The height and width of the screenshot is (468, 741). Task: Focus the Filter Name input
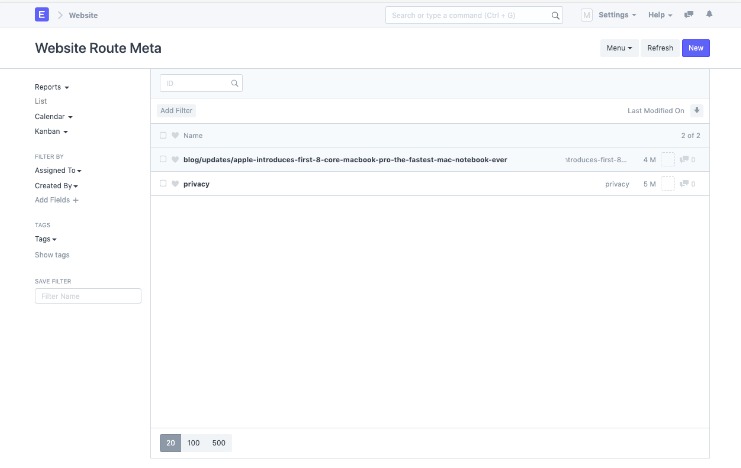tap(88, 296)
